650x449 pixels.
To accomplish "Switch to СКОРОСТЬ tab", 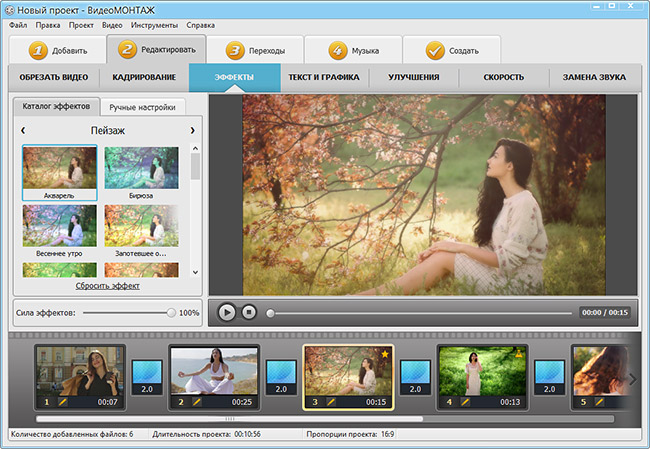I will coord(504,78).
